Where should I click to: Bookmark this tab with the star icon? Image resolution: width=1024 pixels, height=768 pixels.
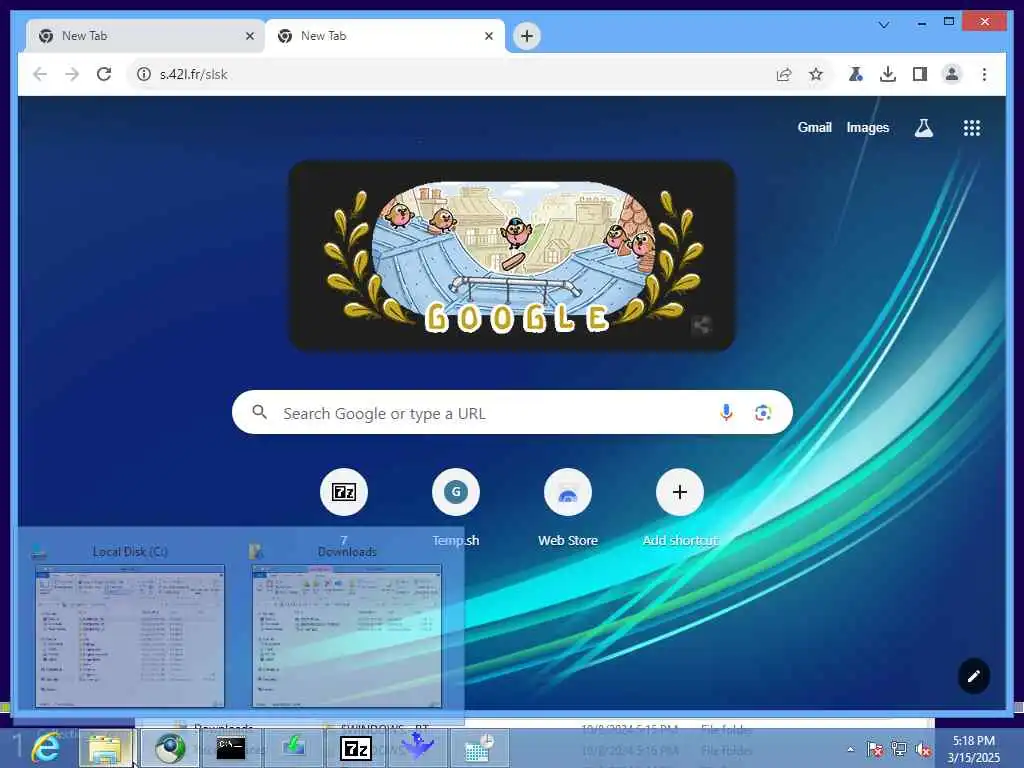pos(816,74)
